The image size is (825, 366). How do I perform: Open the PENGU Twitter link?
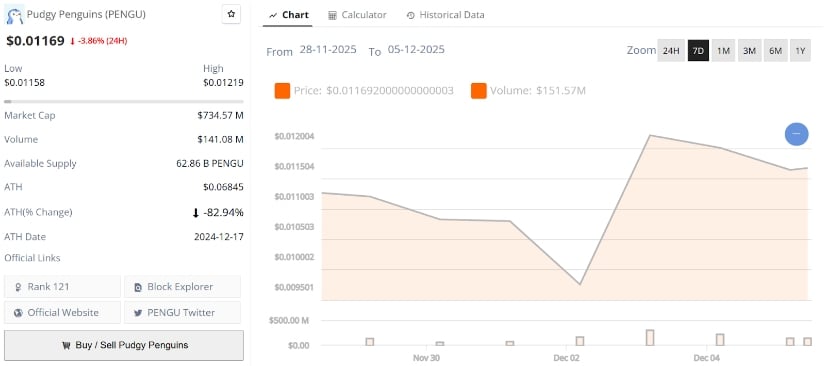pyautogui.click(x=183, y=312)
